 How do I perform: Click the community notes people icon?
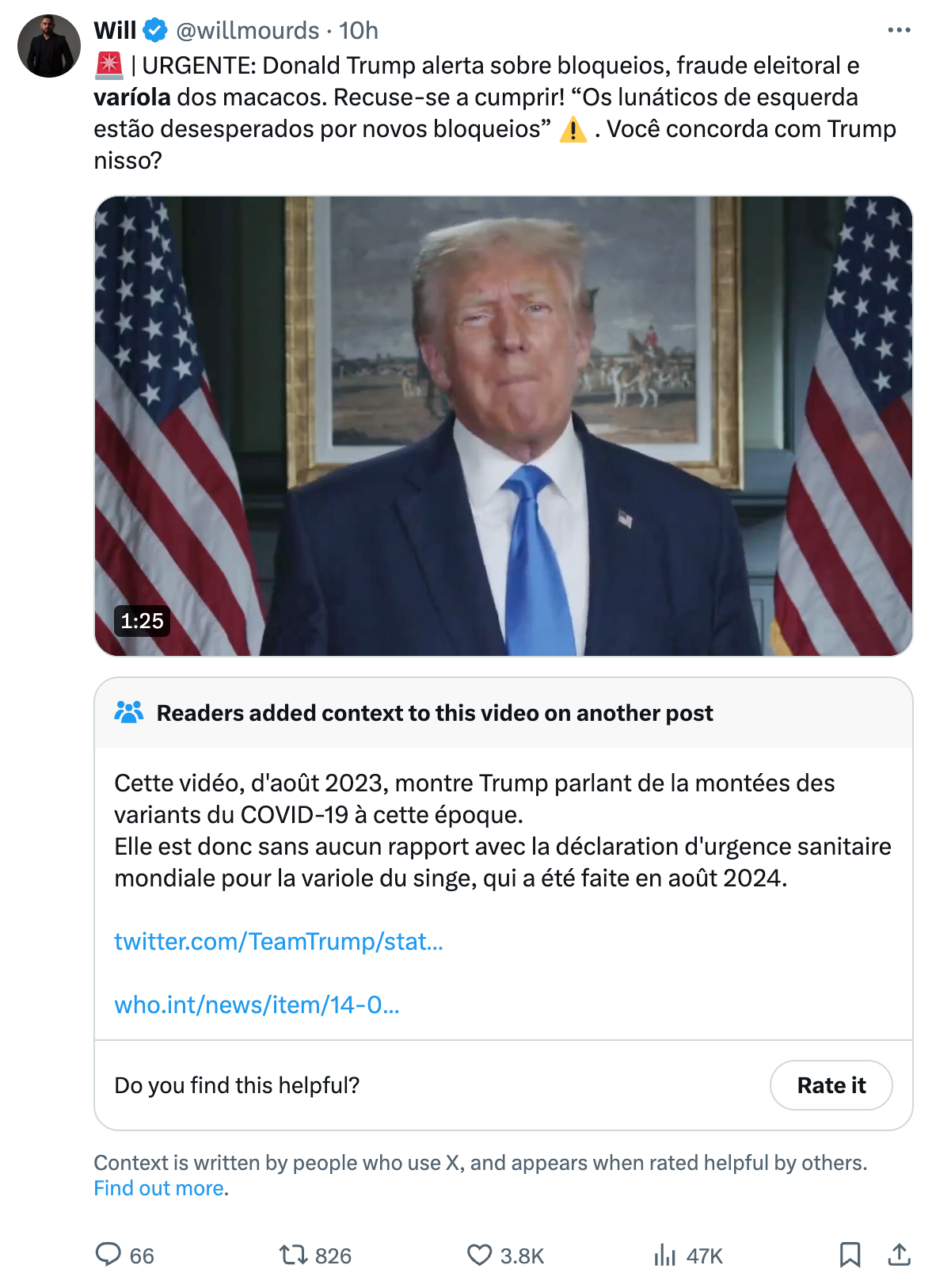129,712
